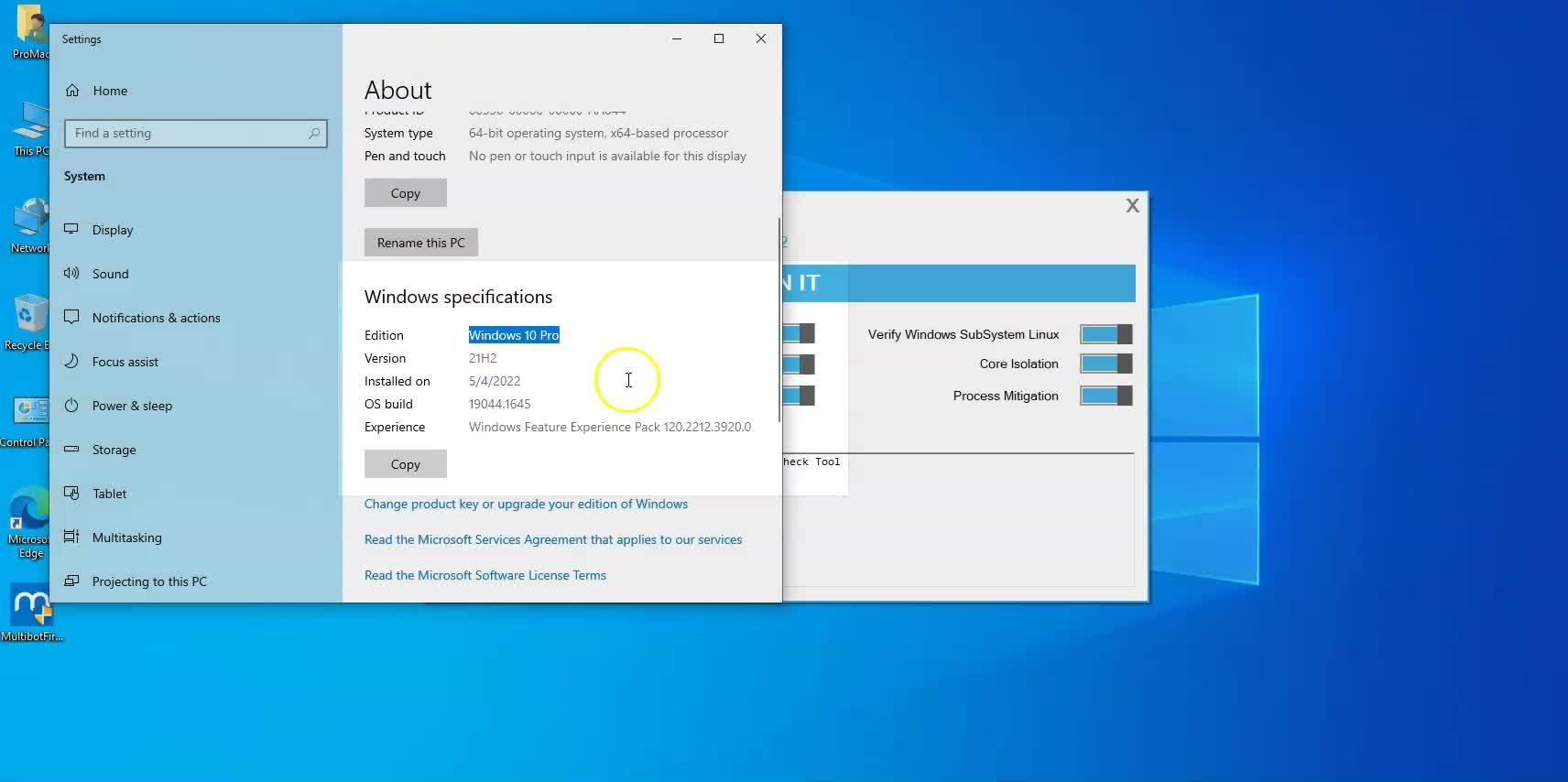Open the Power & sleep icon

(x=71, y=405)
